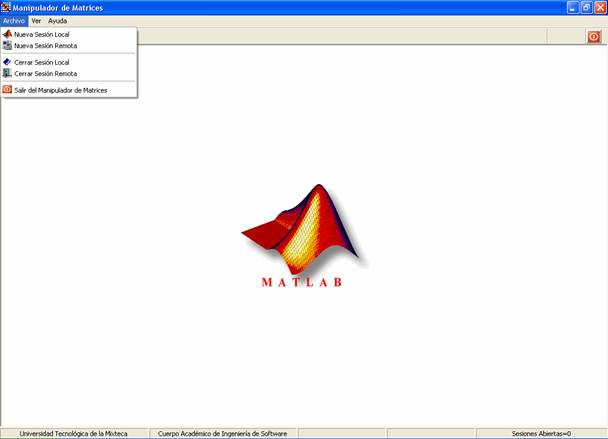Click the MATLAB logo image
The image size is (608, 439).
coord(302,236)
